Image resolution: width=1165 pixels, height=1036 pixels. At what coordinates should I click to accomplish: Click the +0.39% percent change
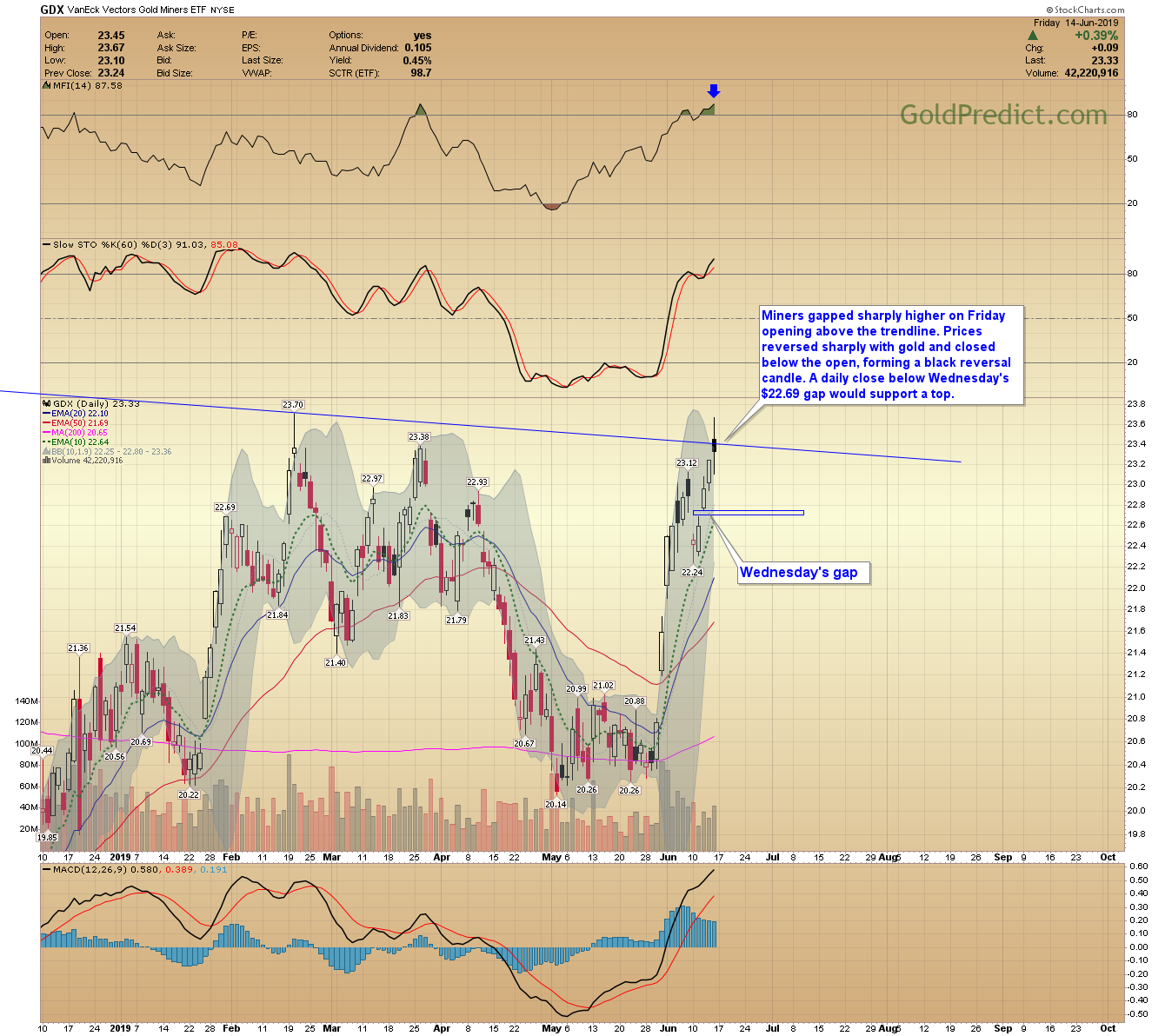tap(1096, 36)
